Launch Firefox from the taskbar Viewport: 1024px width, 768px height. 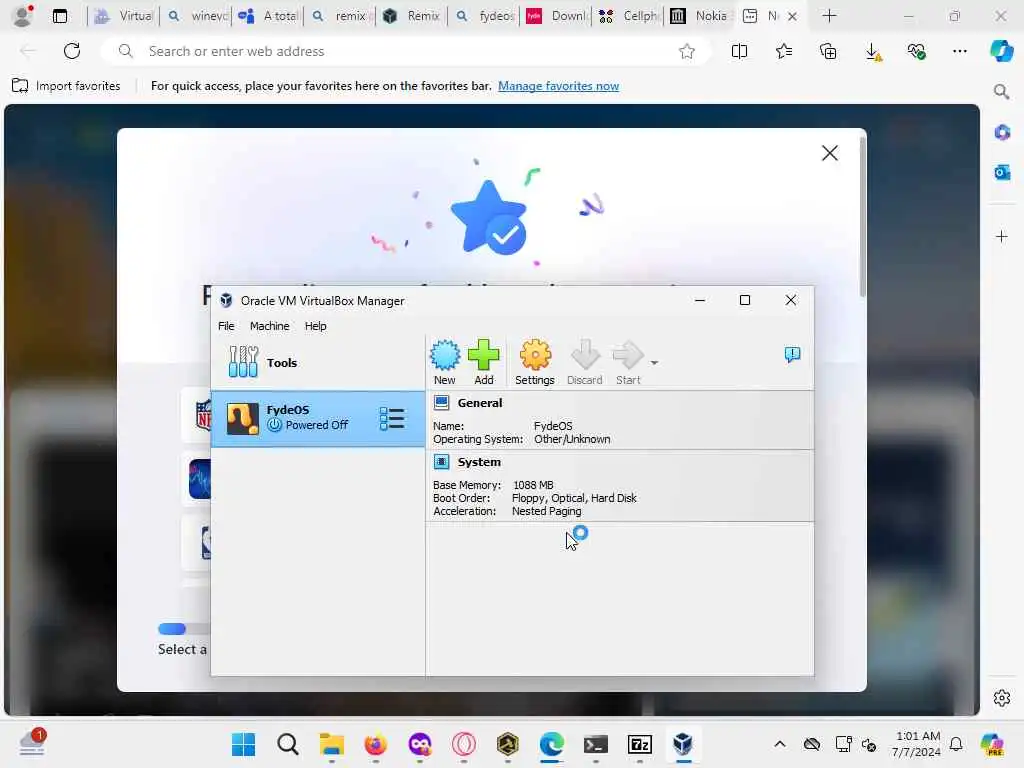(376, 744)
